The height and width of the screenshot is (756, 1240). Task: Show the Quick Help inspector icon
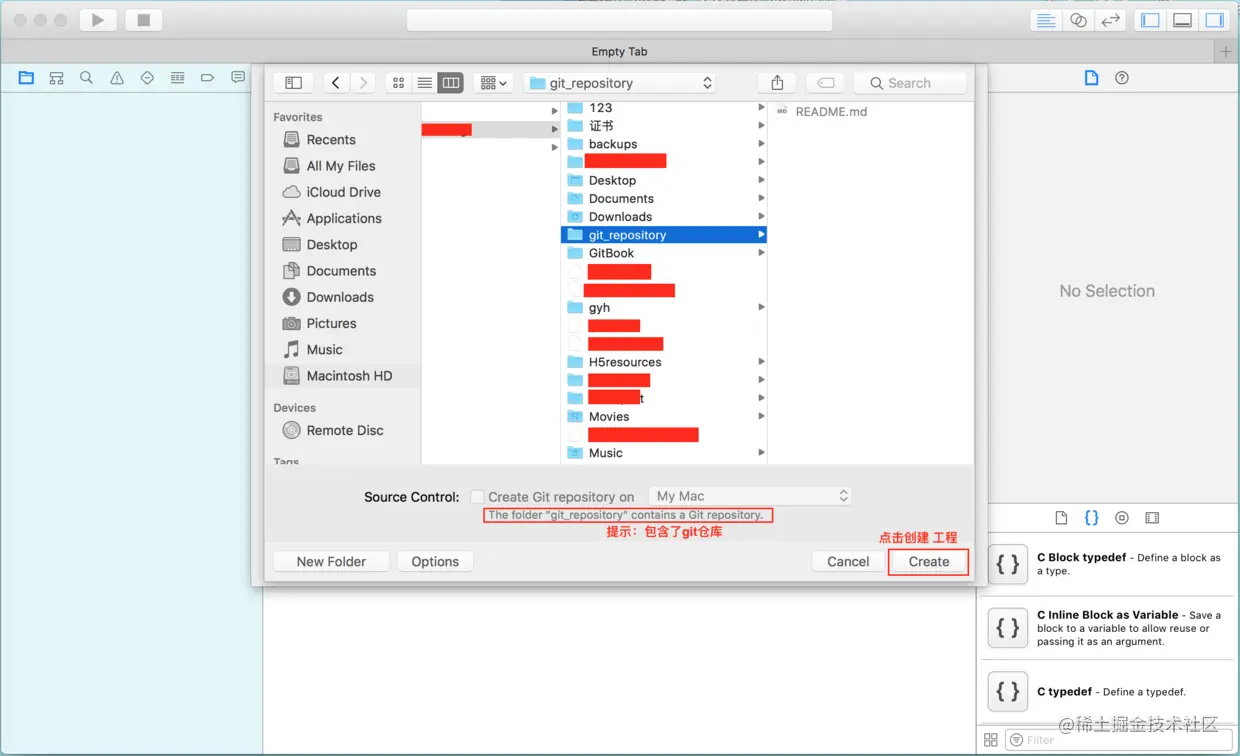coord(1122,78)
